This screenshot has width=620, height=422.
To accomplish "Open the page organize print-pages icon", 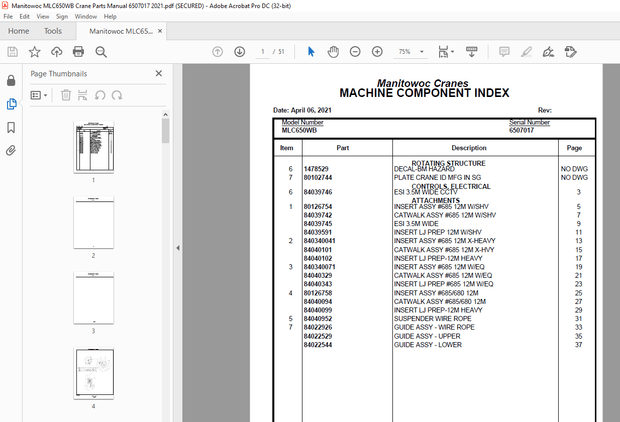I will pyautogui.click(x=82, y=95).
